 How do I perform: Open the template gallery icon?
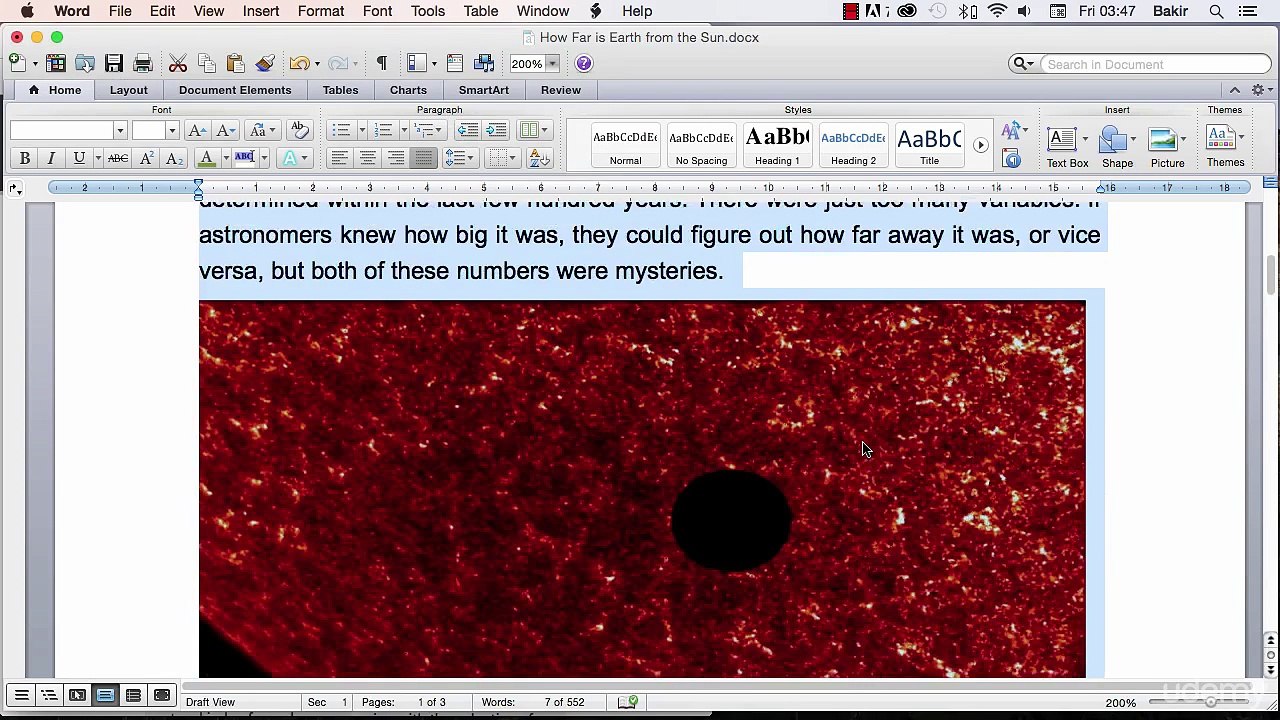(56, 64)
